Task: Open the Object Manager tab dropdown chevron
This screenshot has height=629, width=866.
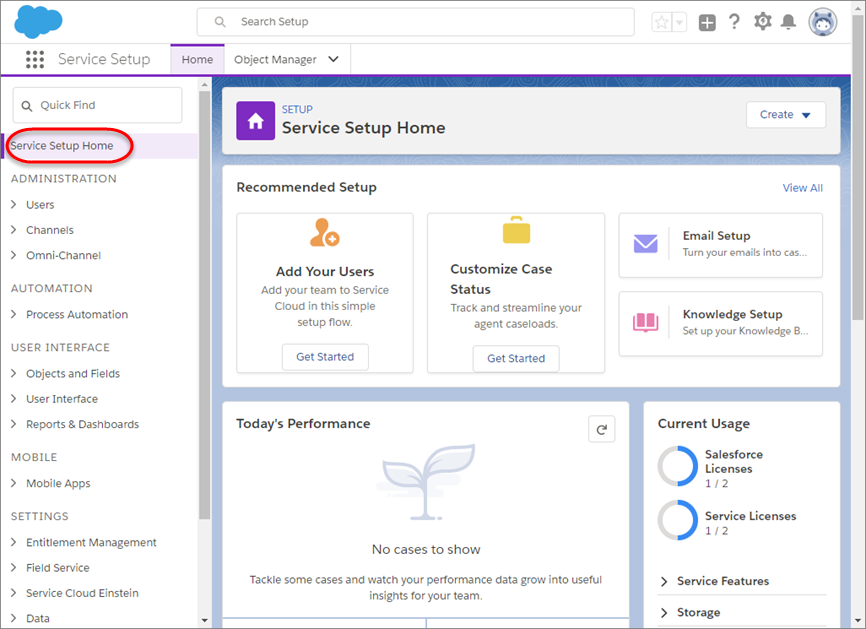Action: (334, 59)
